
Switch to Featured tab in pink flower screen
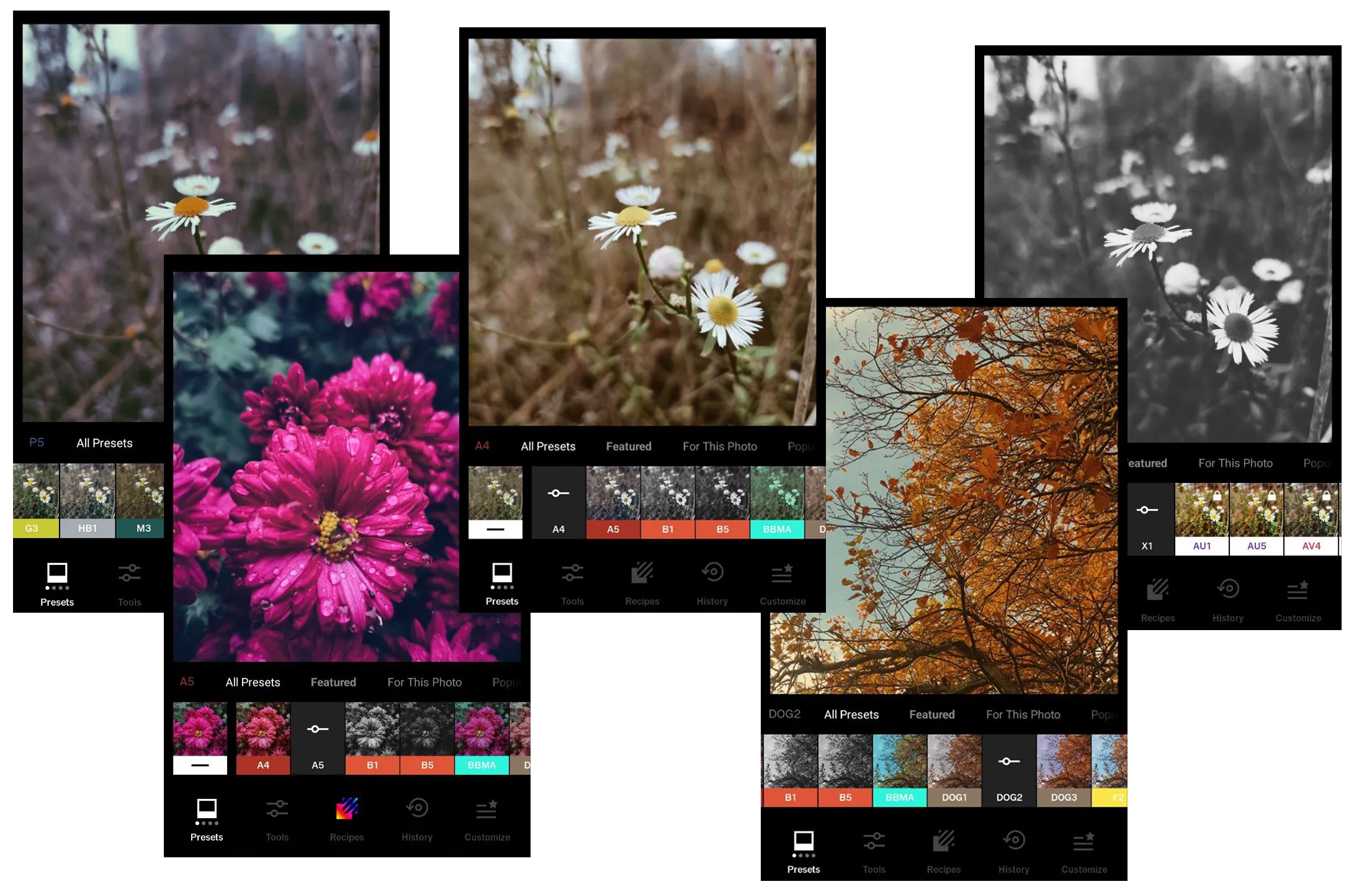pyautogui.click(x=333, y=682)
